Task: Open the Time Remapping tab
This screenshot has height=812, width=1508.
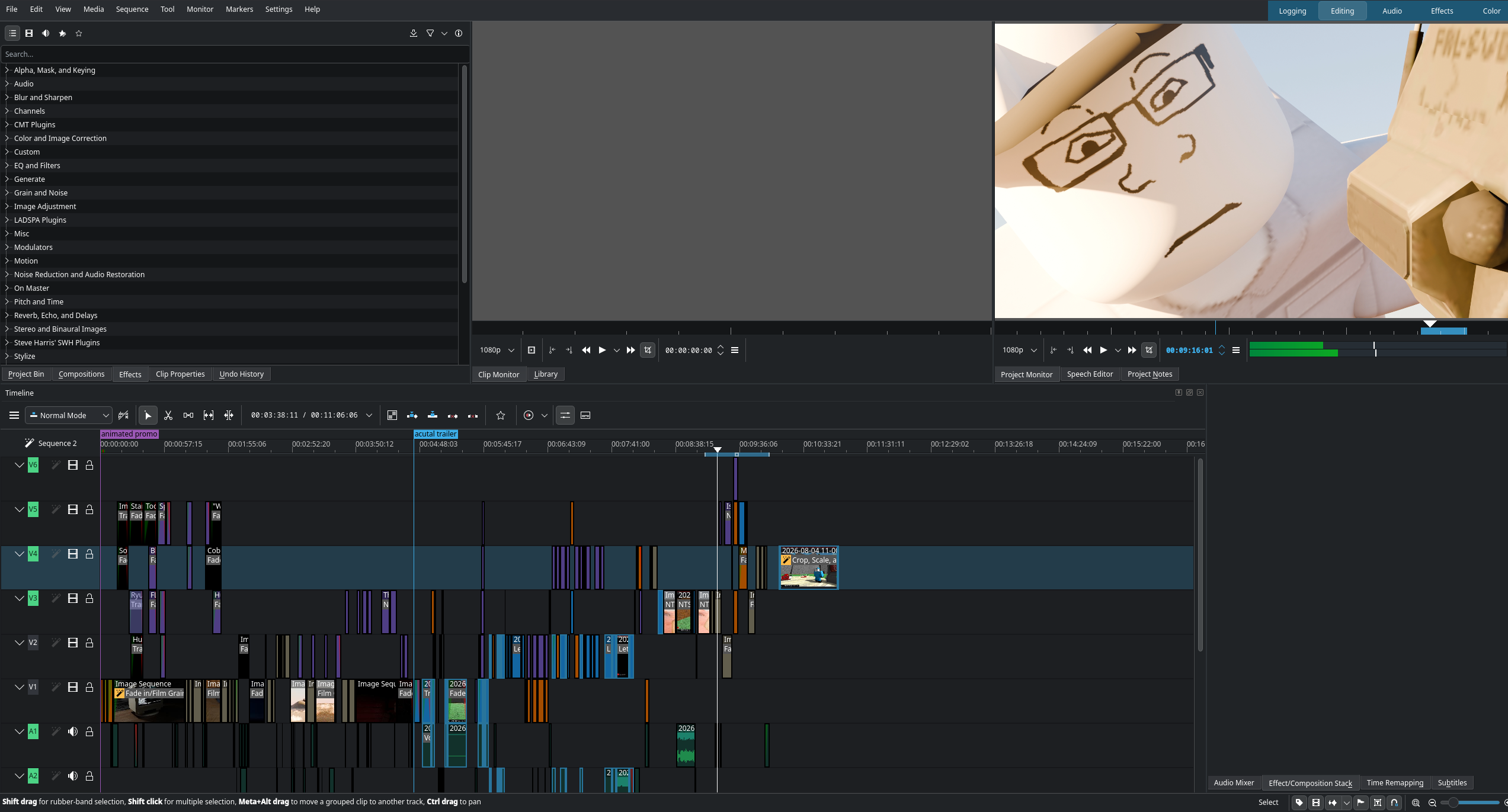Action: click(x=1395, y=783)
